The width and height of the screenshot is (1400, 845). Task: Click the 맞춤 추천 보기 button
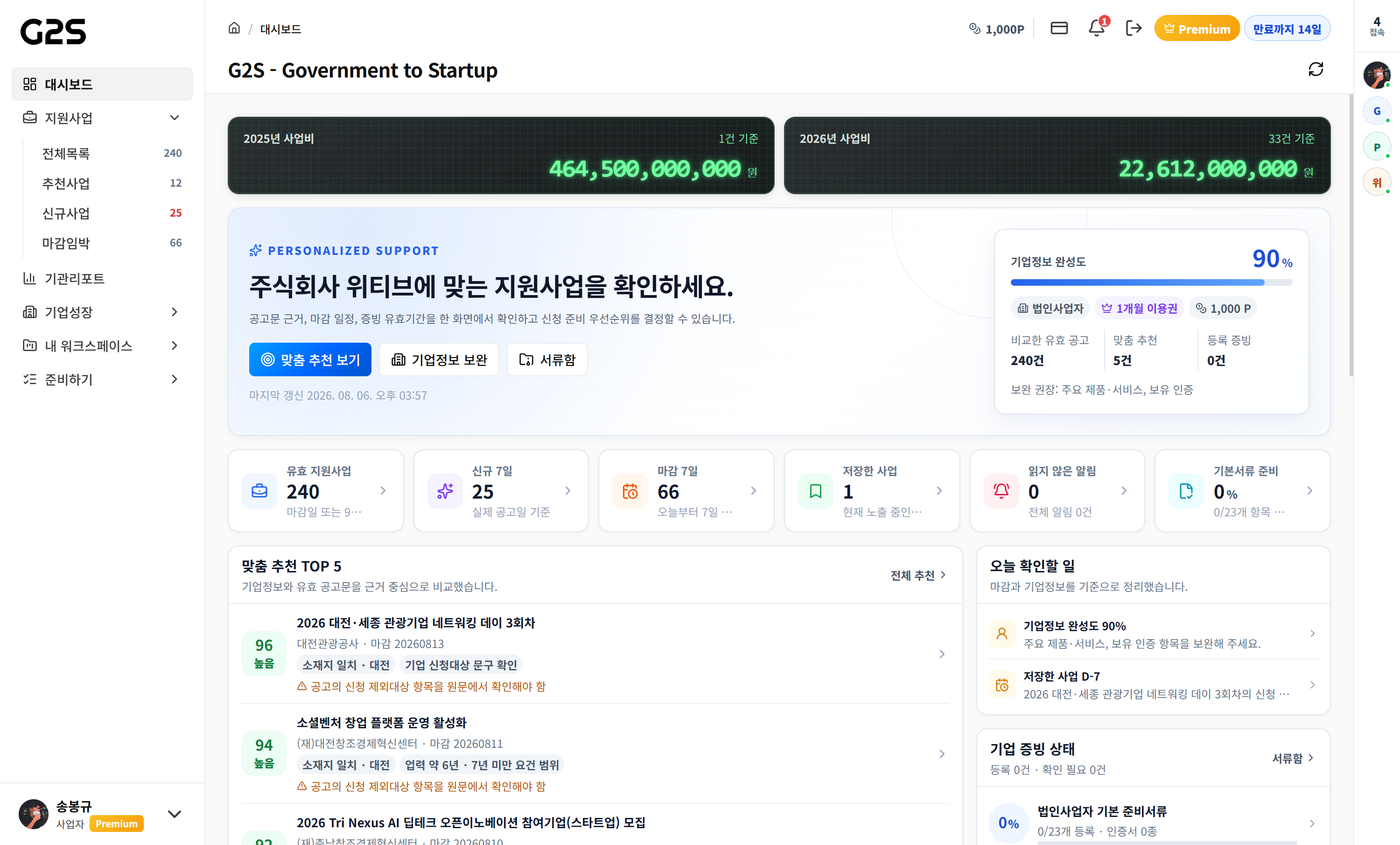pos(310,359)
